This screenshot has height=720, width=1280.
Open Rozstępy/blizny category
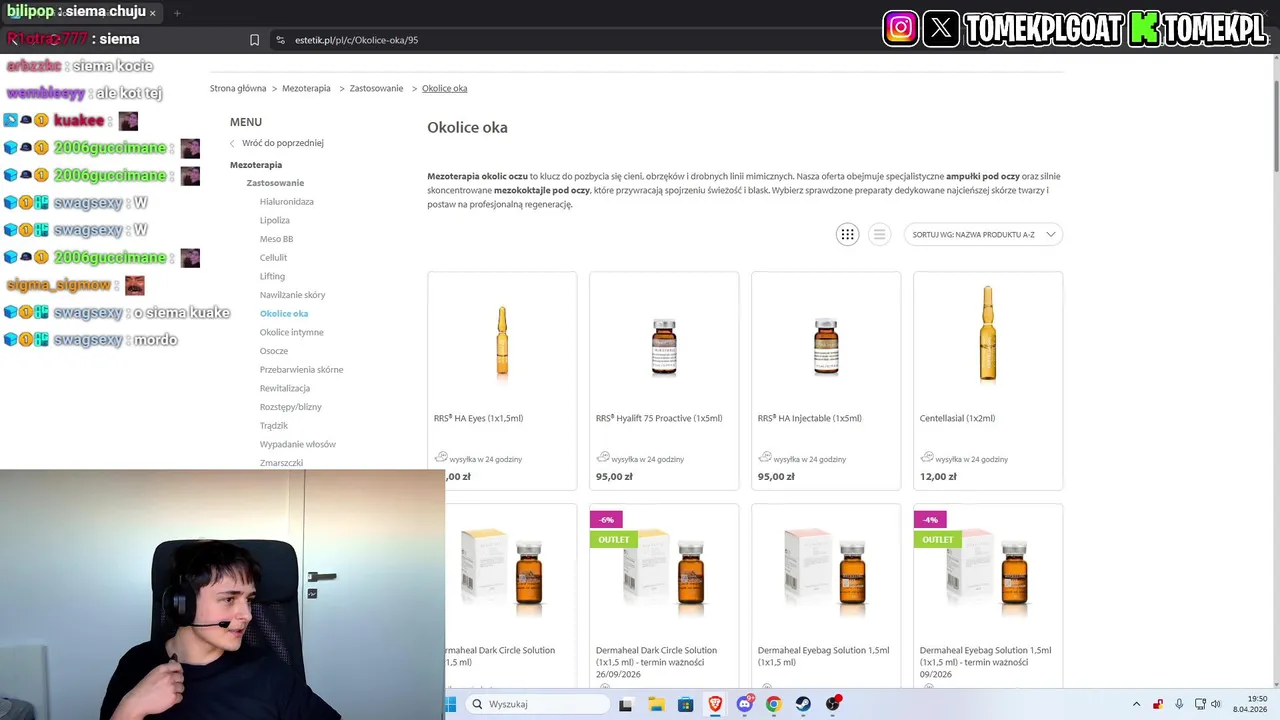291,407
